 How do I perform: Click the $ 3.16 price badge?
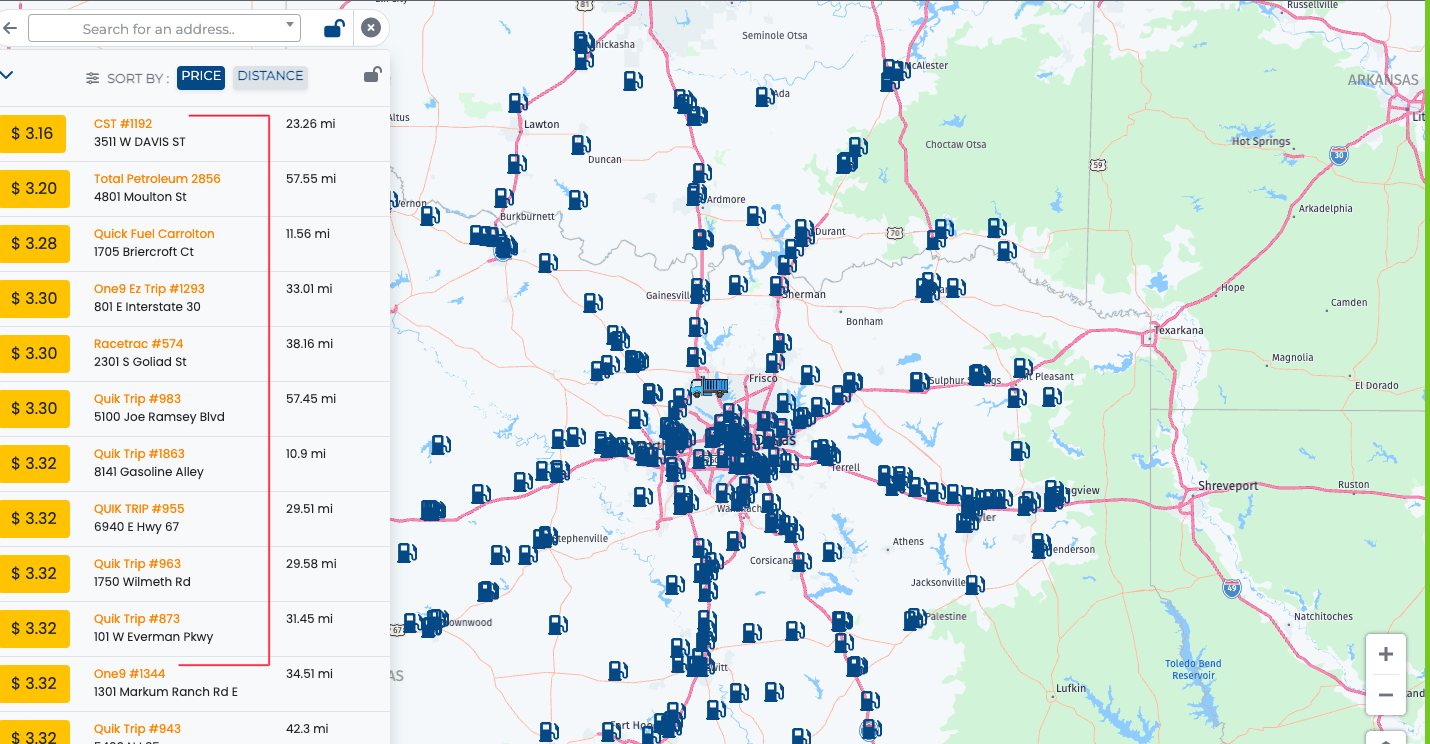[x=33, y=134]
